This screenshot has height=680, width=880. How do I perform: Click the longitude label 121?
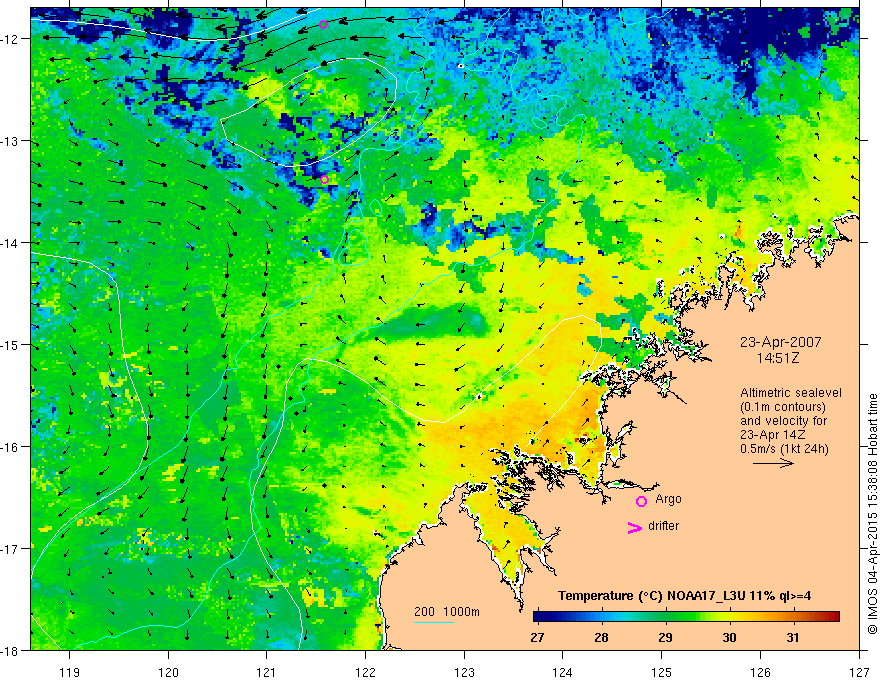(x=267, y=673)
